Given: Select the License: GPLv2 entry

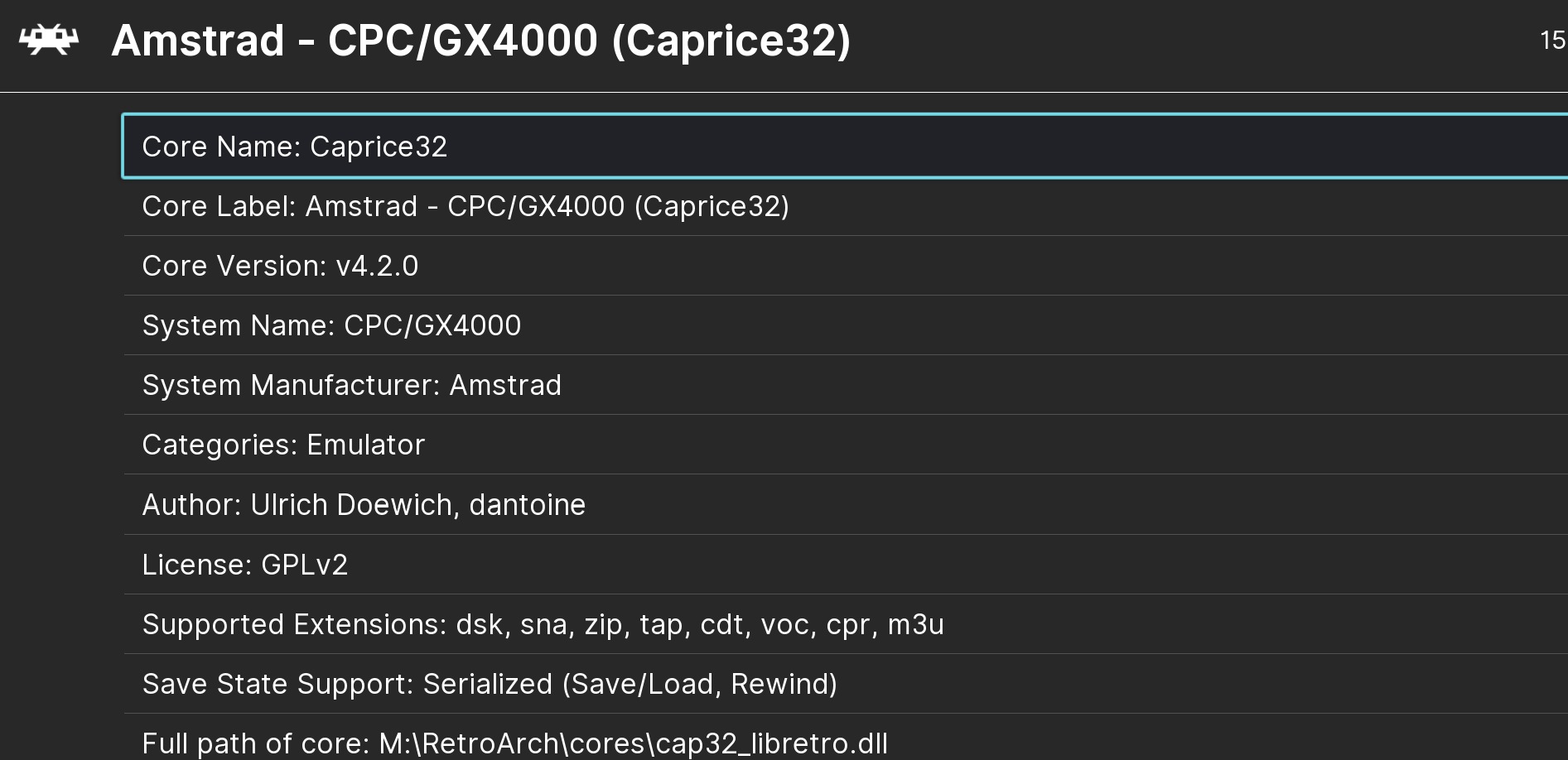Looking at the screenshot, I should 845,565.
